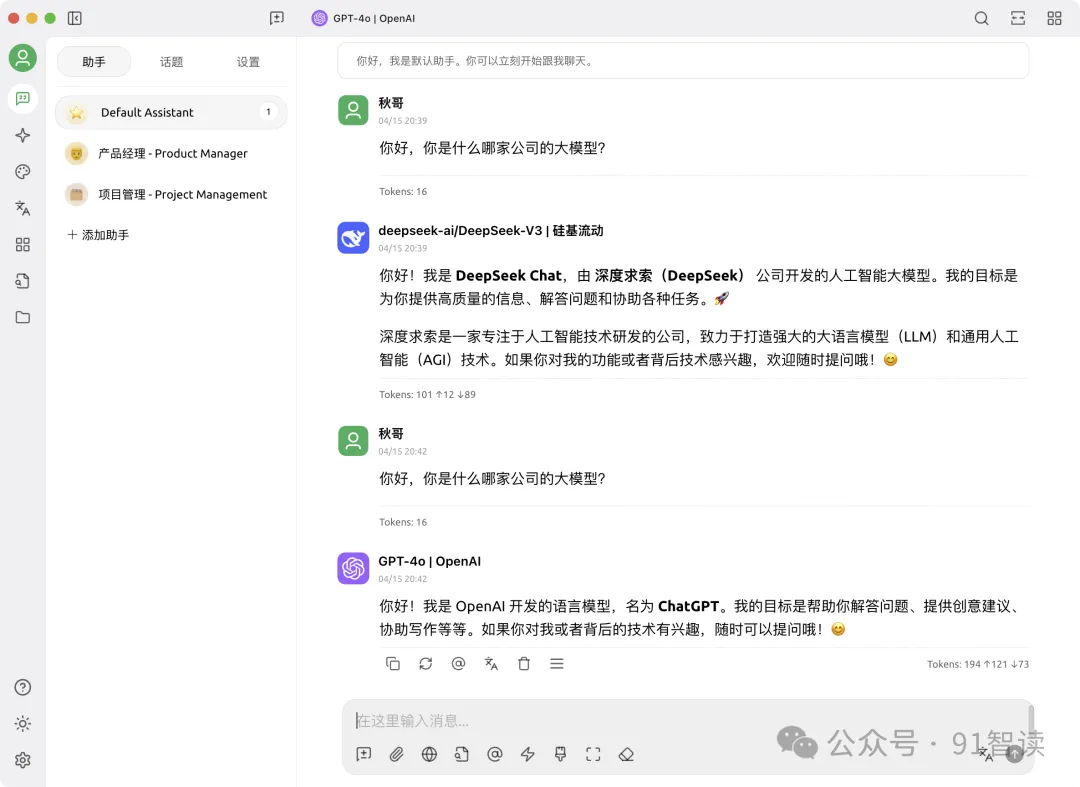Copy the GPT-4o reply

point(393,663)
